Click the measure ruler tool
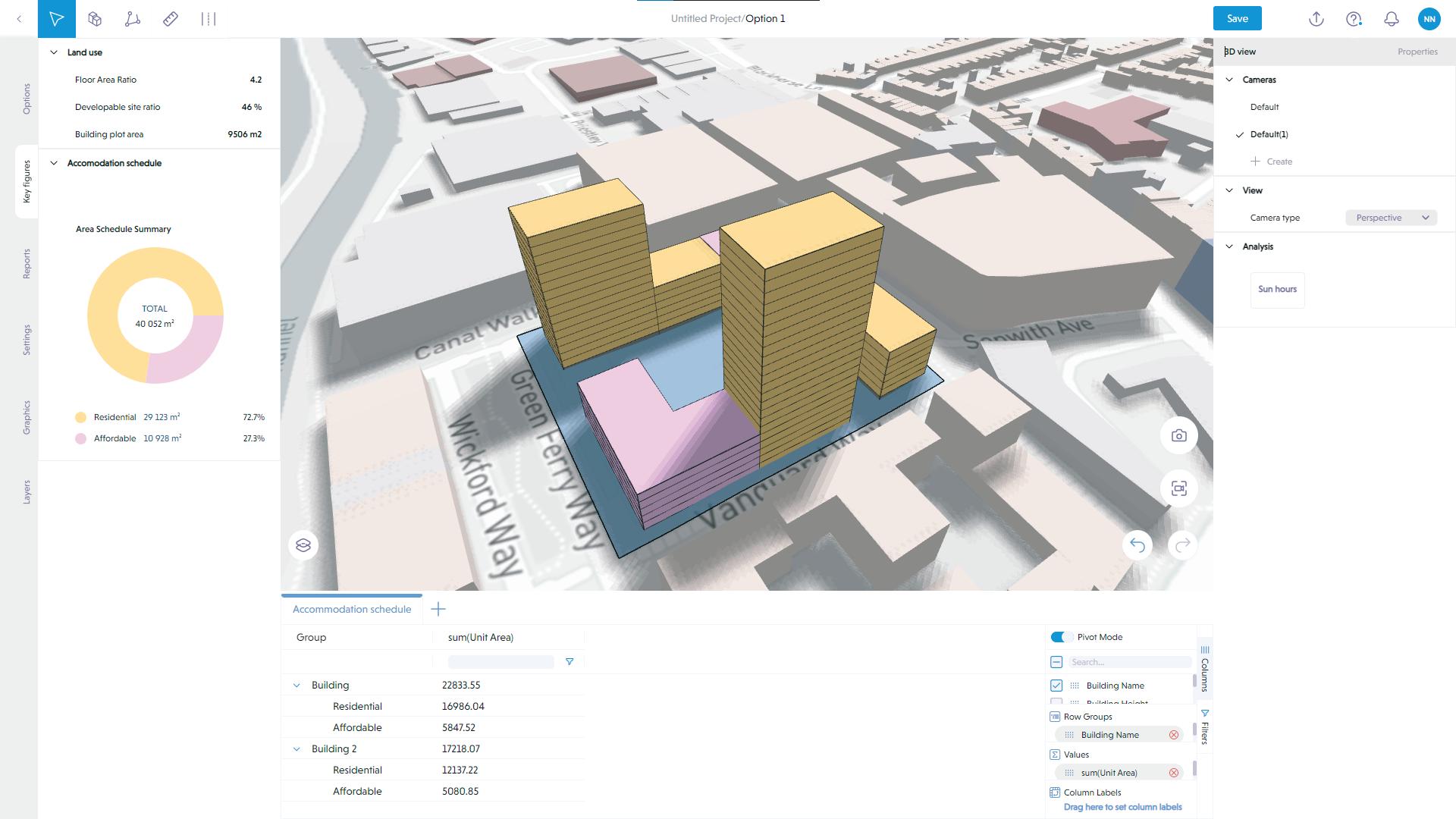 tap(171, 19)
